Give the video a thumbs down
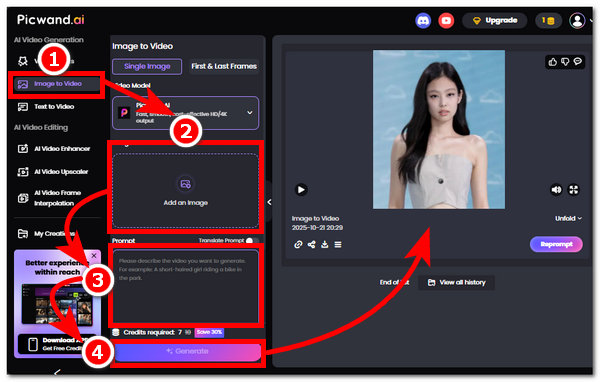 click(x=565, y=62)
